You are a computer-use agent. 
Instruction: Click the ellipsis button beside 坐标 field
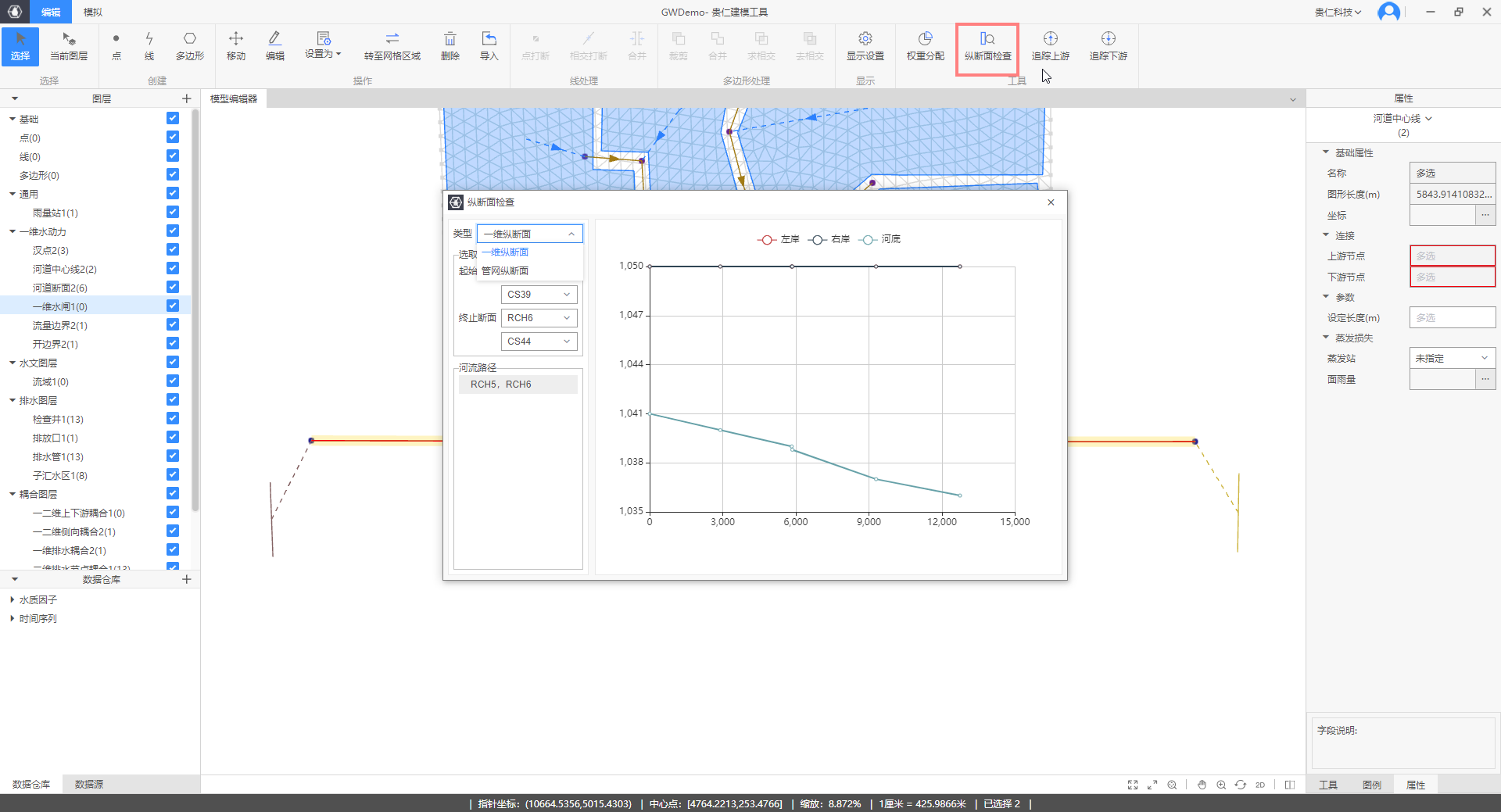pos(1485,215)
